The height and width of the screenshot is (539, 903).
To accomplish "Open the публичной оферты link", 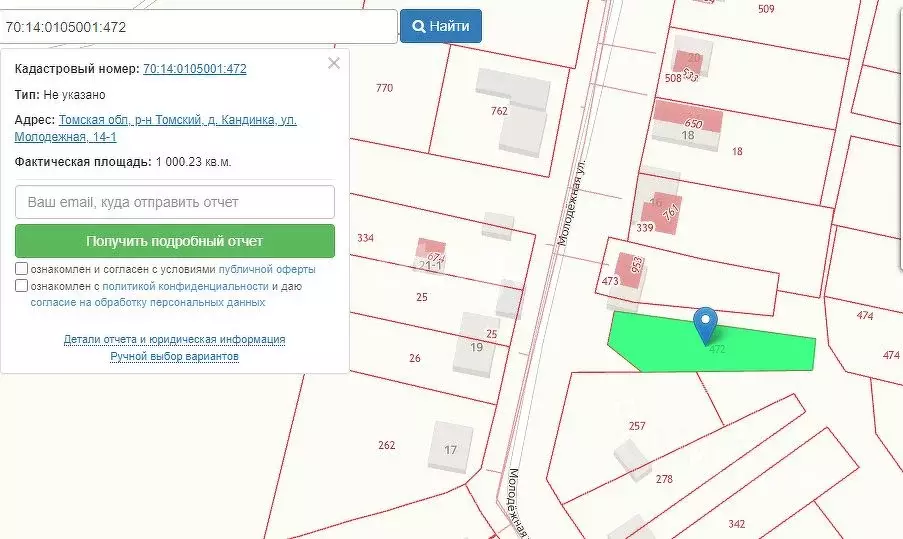I will click(x=267, y=270).
